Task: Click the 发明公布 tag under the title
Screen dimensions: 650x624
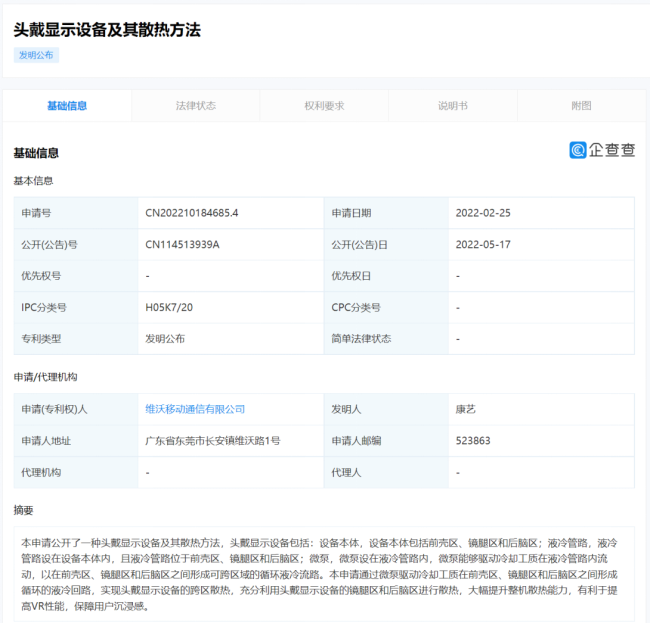Action: [36, 55]
